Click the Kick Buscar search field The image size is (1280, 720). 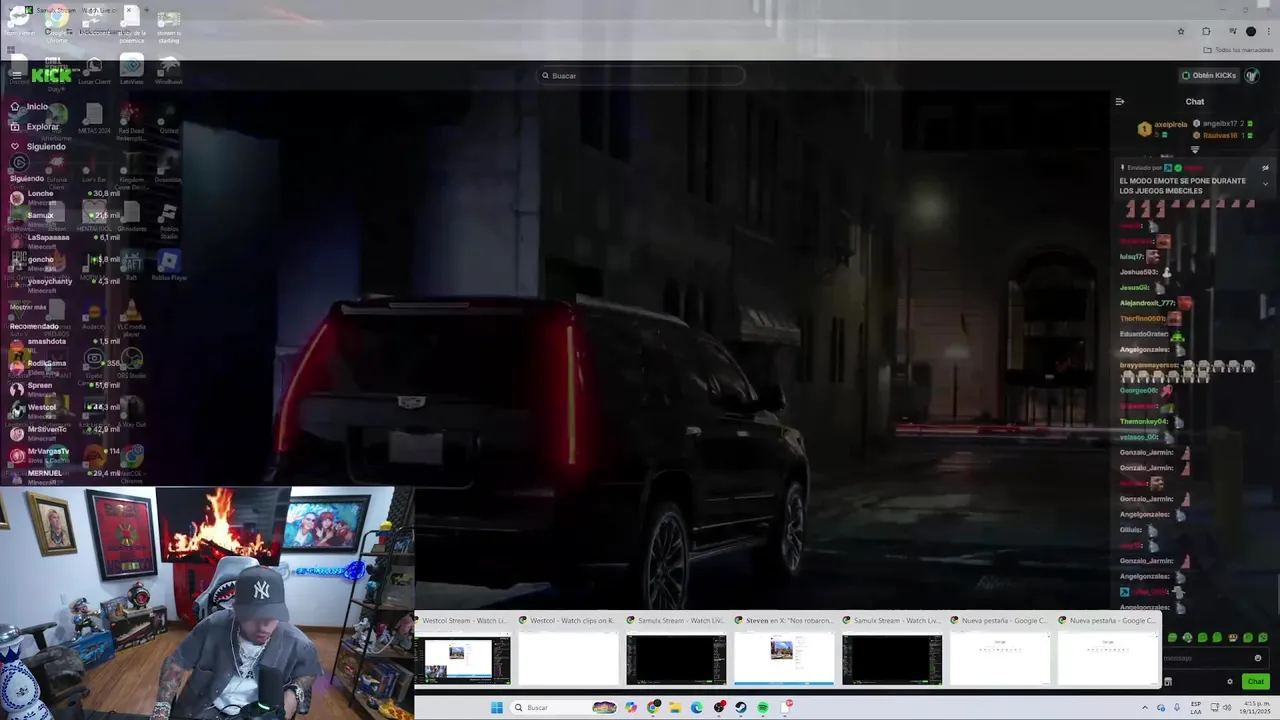(x=641, y=75)
